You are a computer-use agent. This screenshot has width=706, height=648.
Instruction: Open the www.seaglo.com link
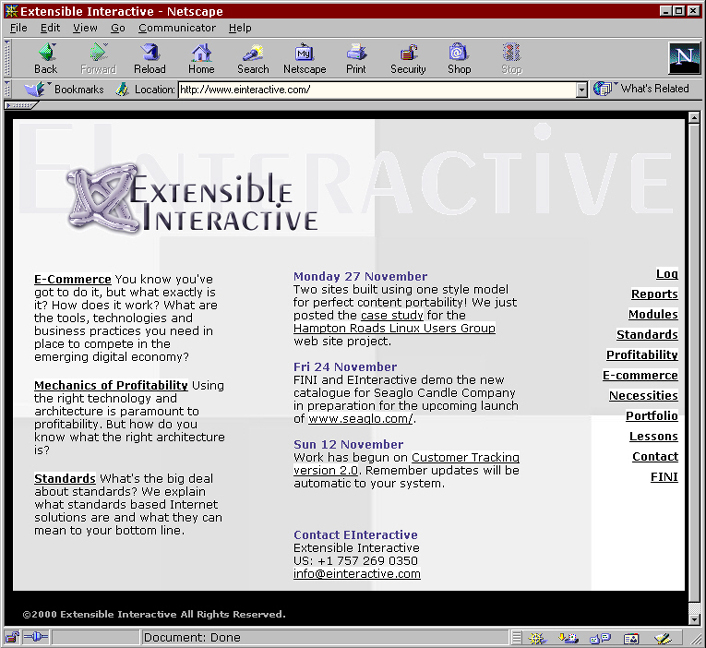click(360, 419)
